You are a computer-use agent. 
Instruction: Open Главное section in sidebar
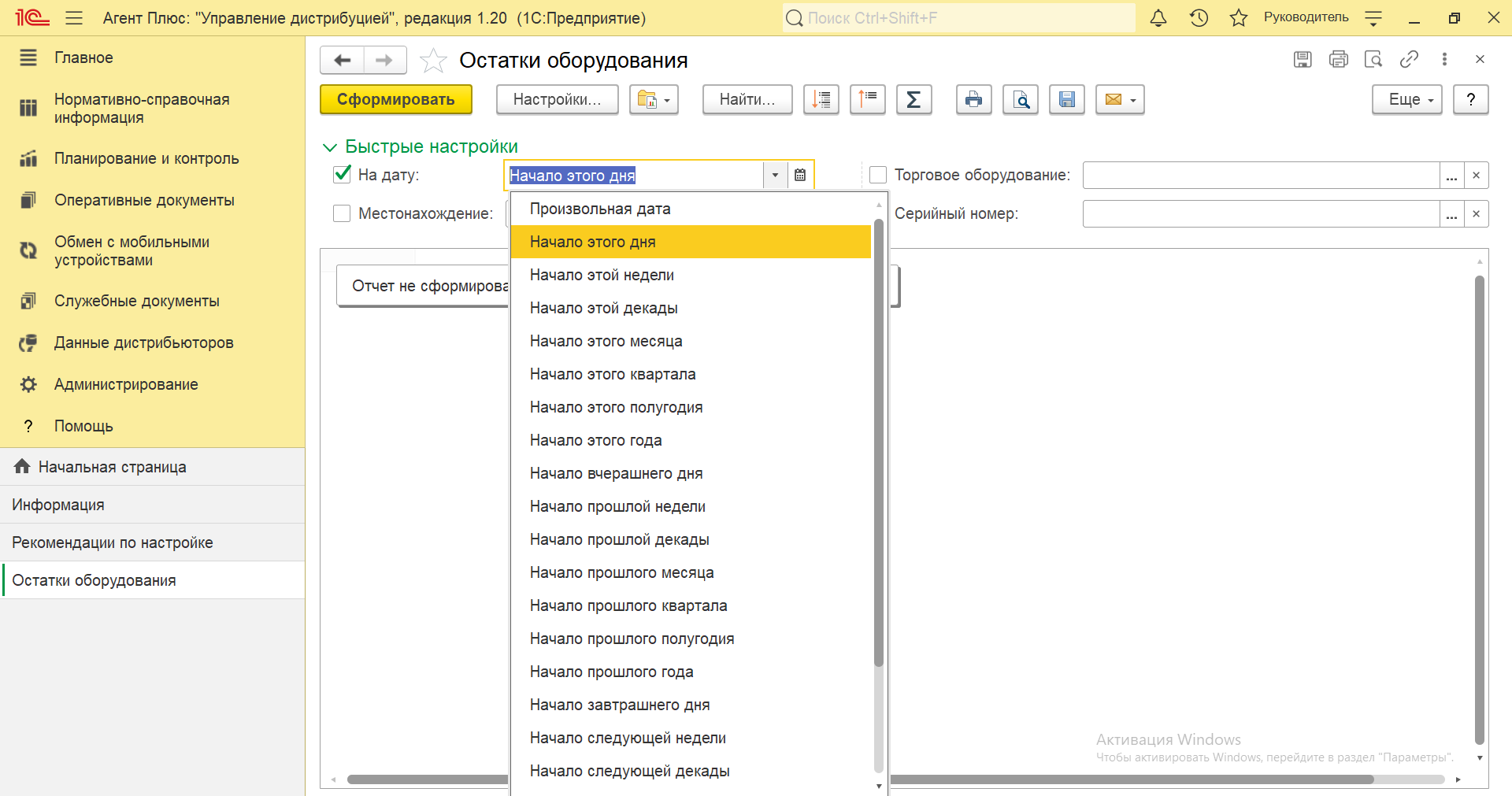152,57
